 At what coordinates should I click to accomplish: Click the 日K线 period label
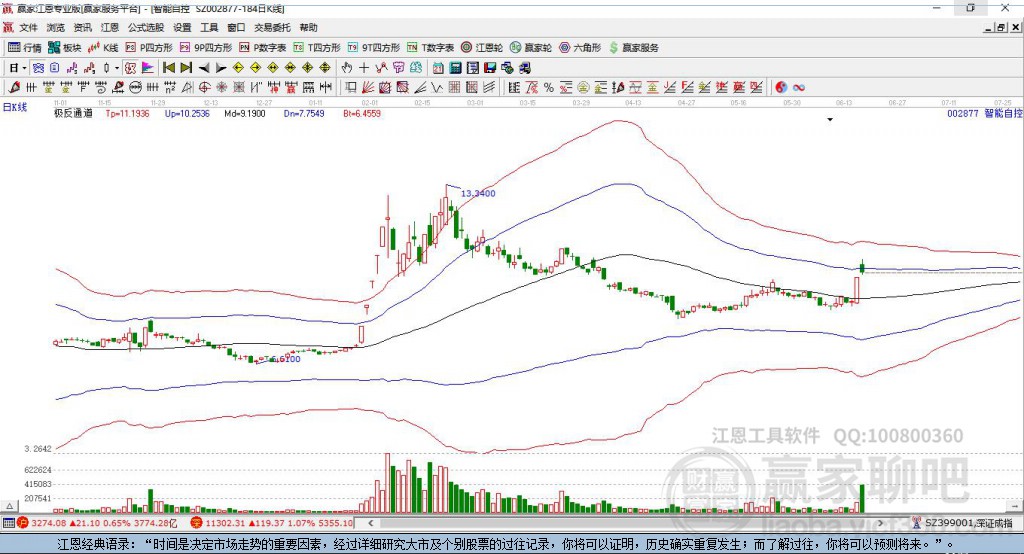coord(15,107)
